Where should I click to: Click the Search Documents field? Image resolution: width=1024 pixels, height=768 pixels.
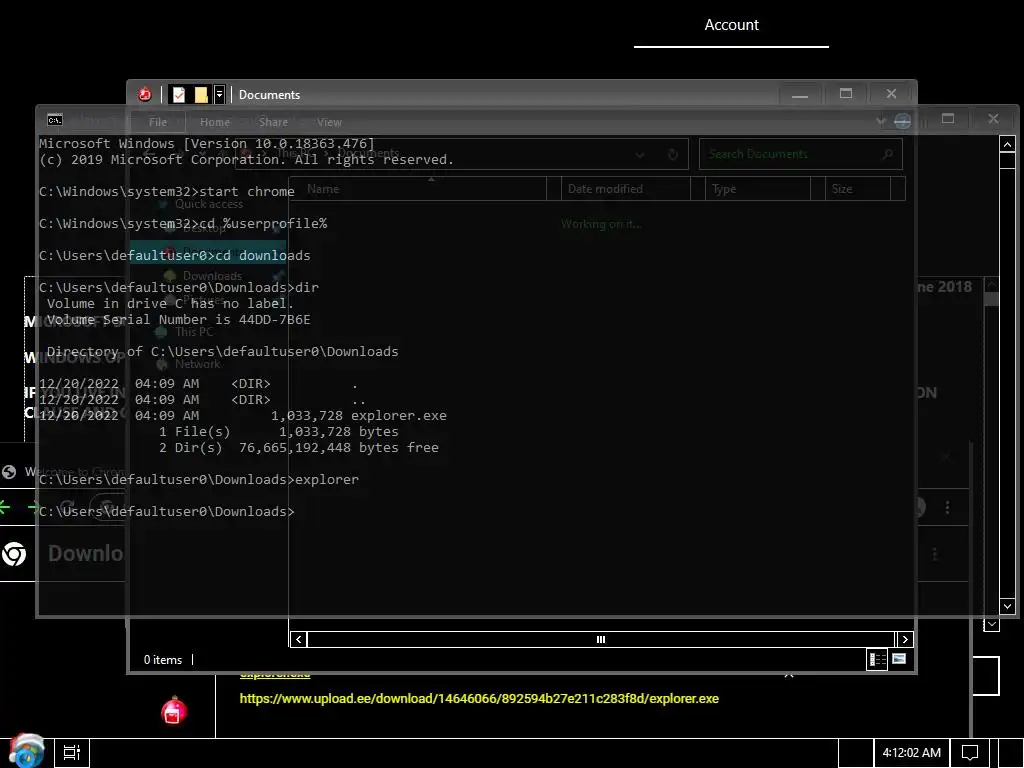click(801, 154)
